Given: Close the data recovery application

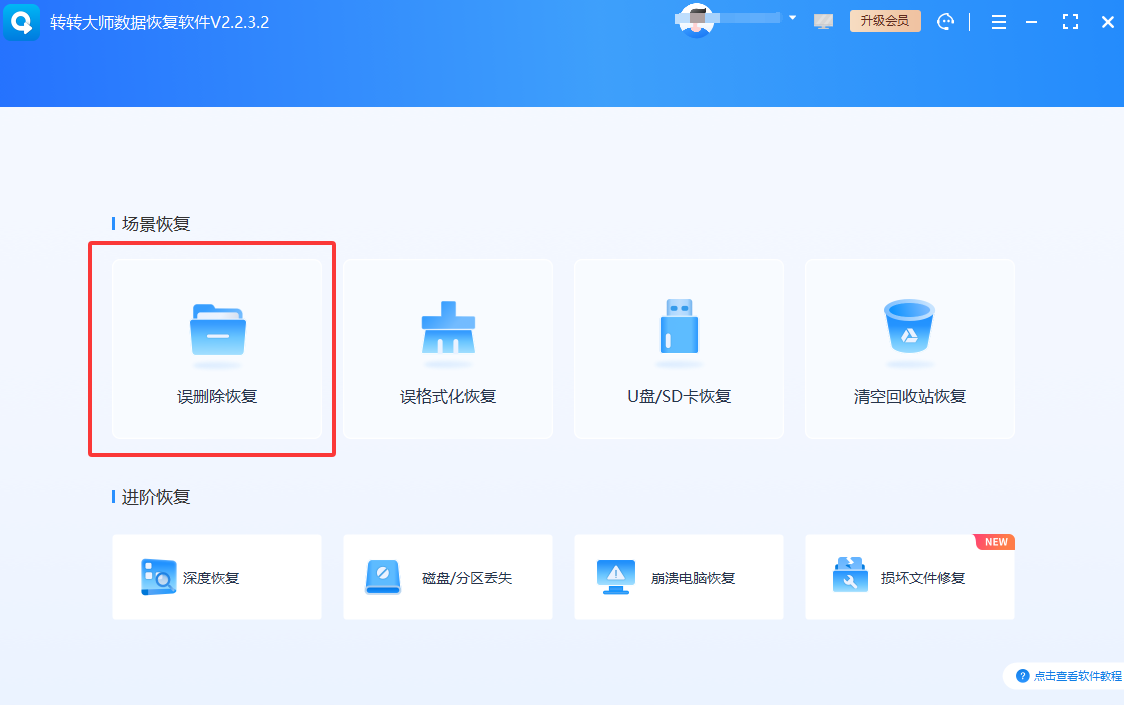Looking at the screenshot, I should [x=1108, y=22].
